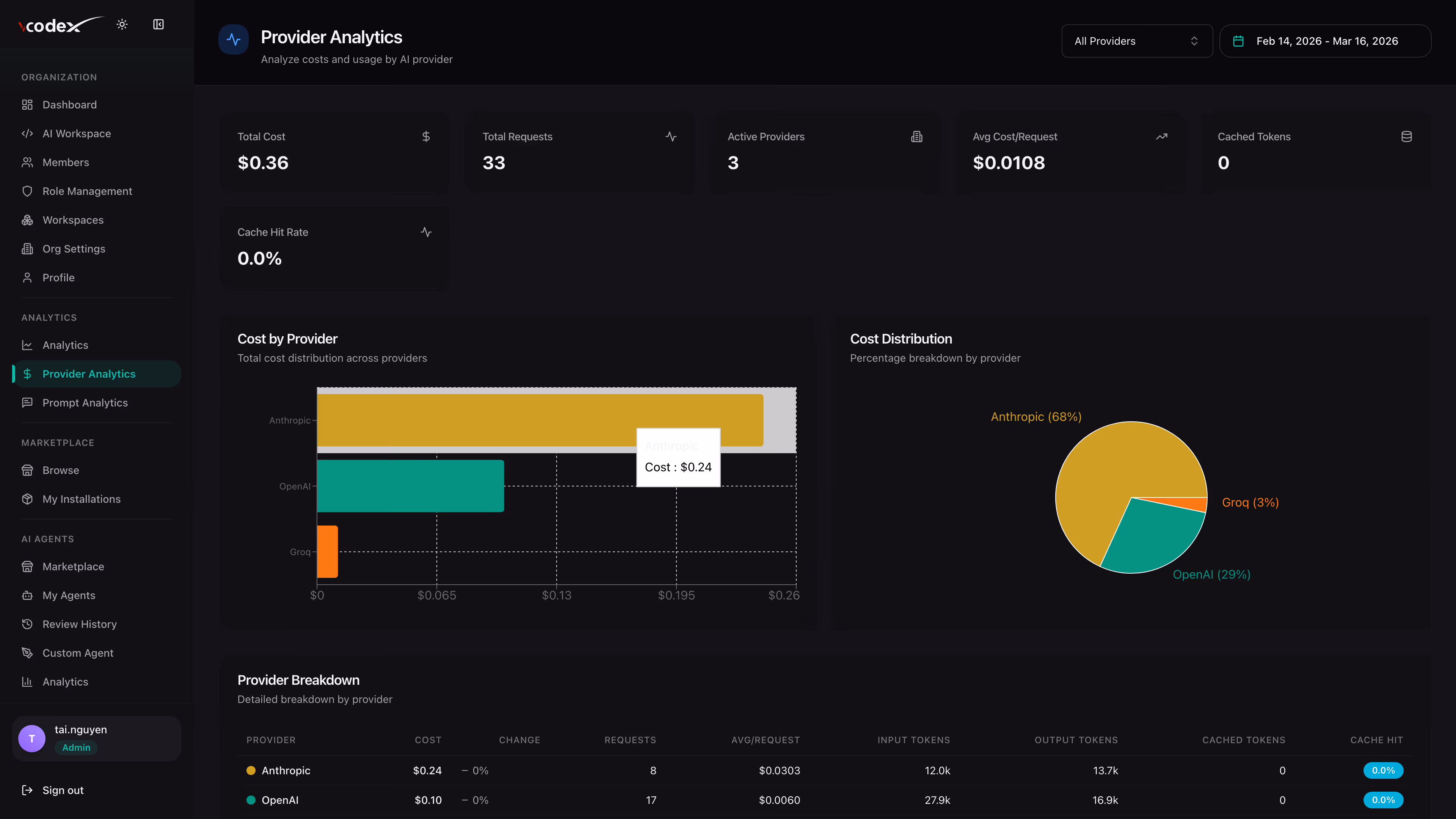The height and width of the screenshot is (819, 1456).
Task: Toggle the light/dark theme sun icon
Action: (x=122, y=24)
